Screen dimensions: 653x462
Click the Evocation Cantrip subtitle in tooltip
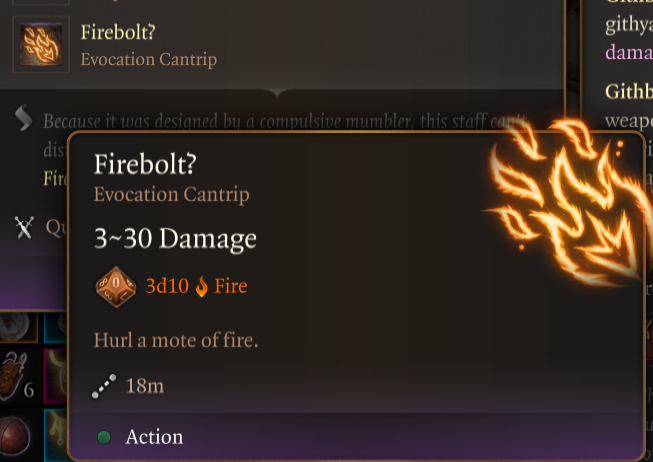[x=172, y=195]
